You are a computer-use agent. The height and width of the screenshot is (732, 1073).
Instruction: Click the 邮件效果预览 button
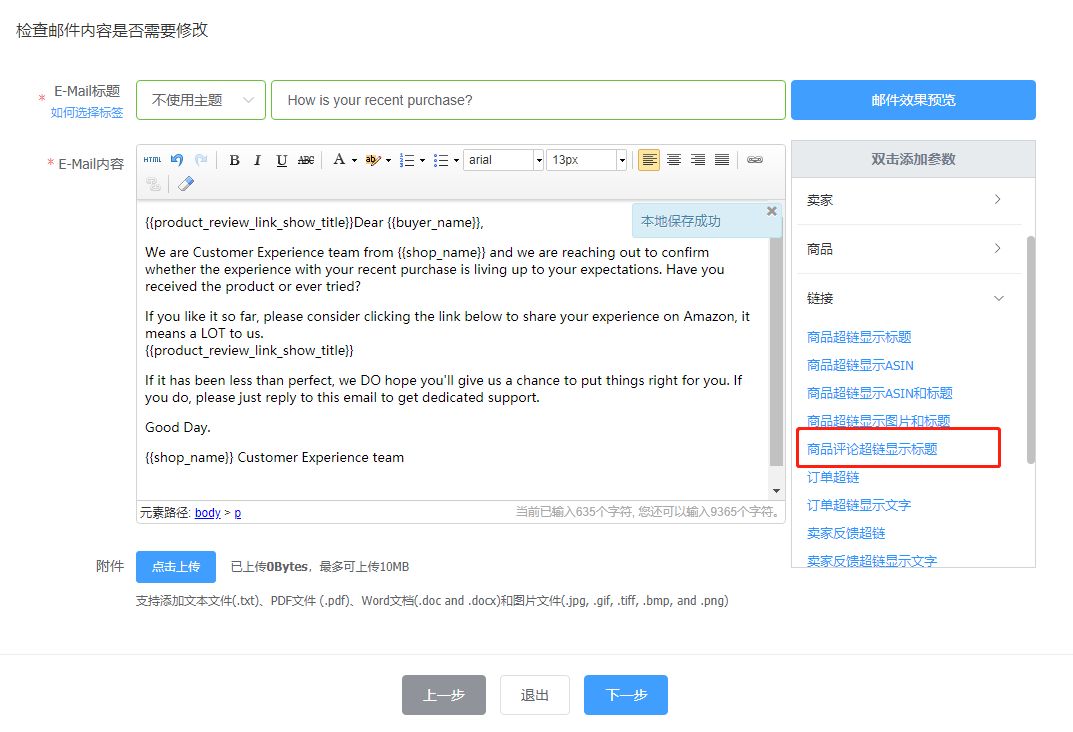click(913, 100)
